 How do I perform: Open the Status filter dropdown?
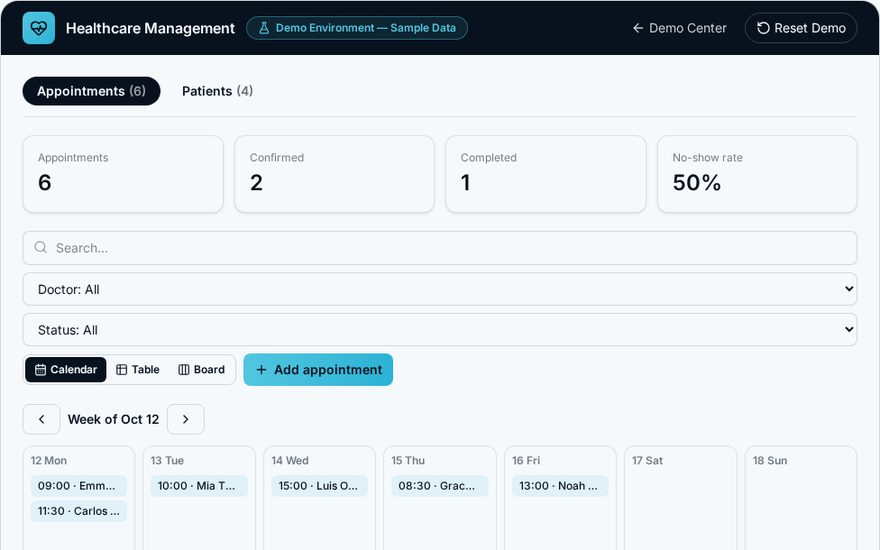click(x=440, y=330)
